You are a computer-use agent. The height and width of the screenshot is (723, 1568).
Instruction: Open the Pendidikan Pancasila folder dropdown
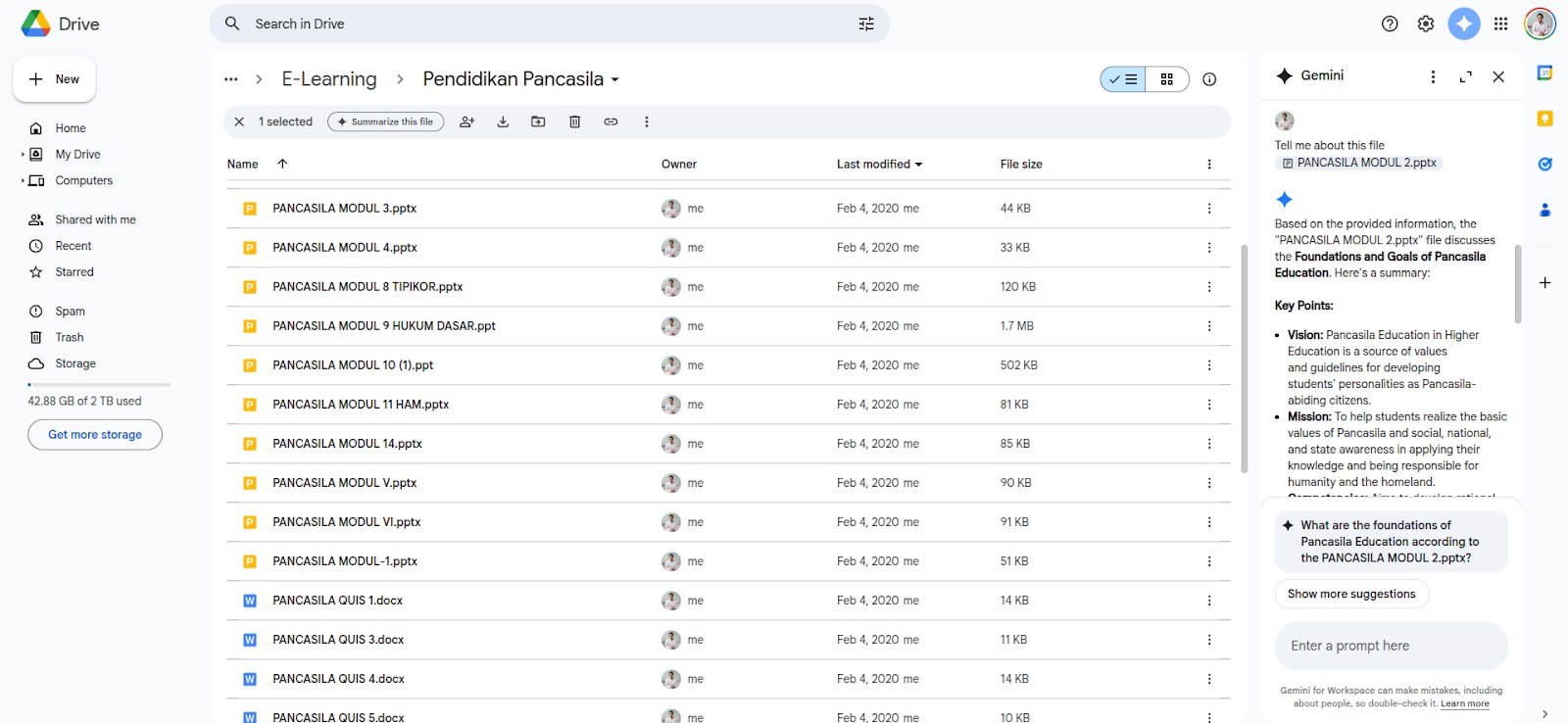(x=615, y=79)
